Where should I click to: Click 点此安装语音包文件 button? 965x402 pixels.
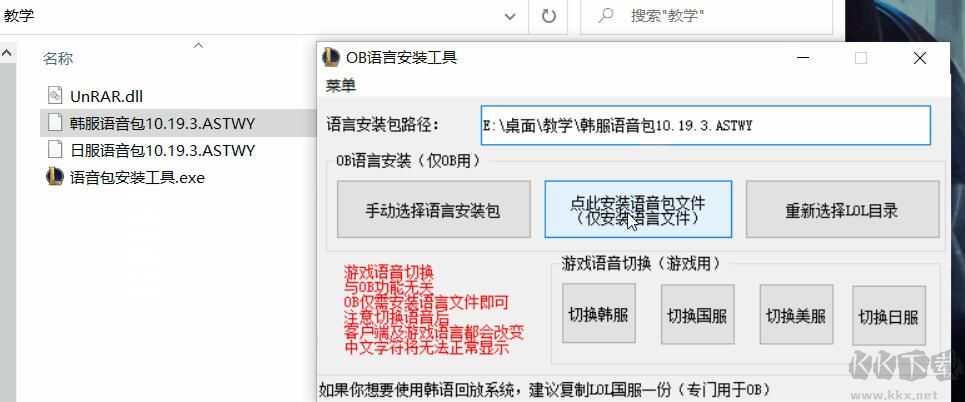(x=638, y=209)
